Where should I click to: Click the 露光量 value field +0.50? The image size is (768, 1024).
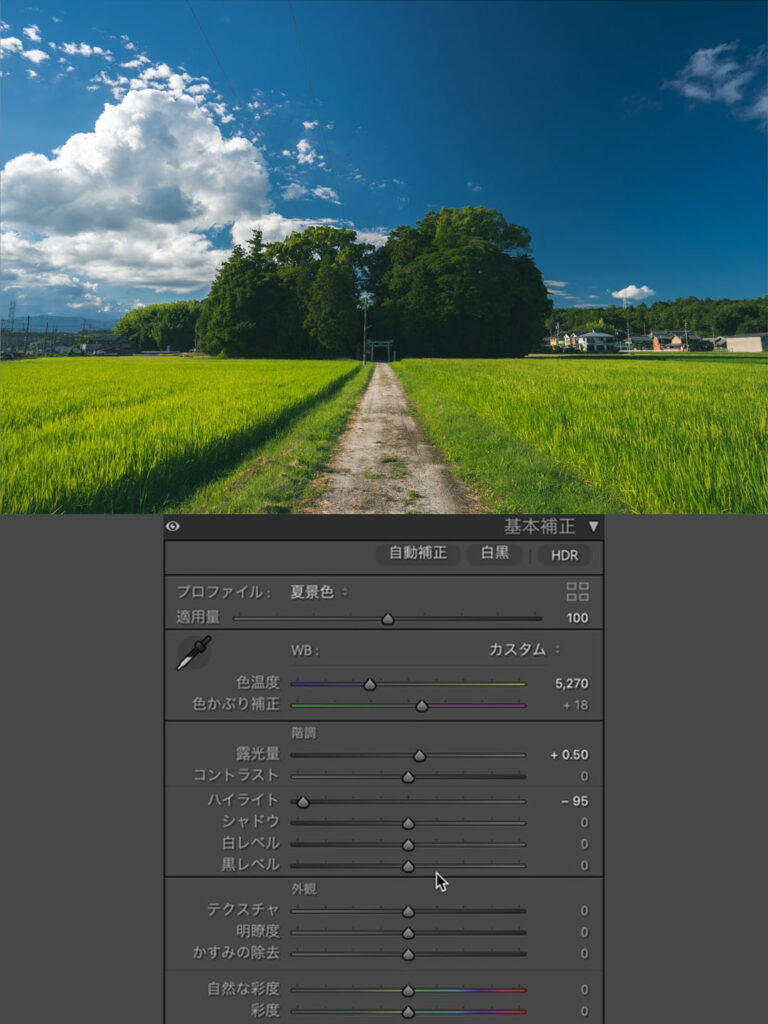pos(569,755)
